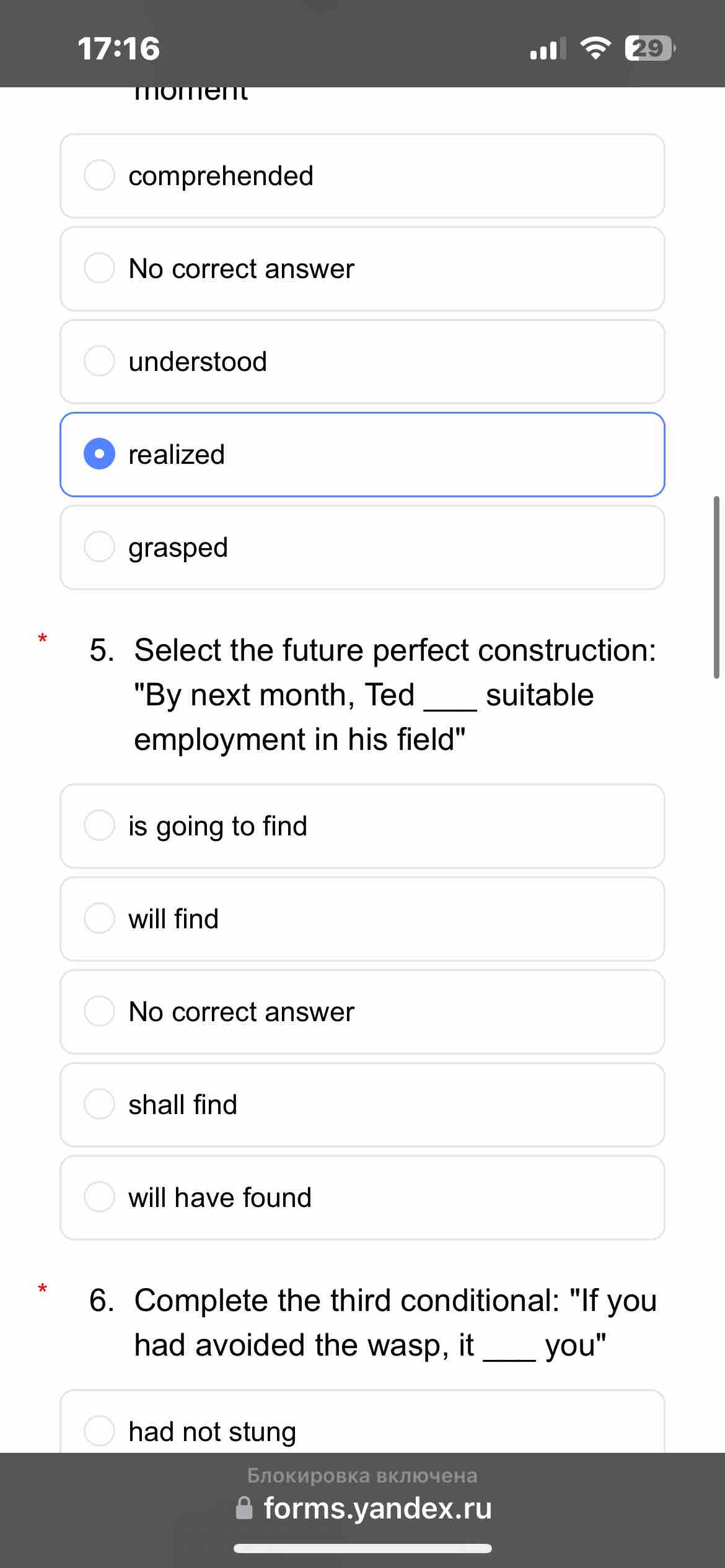Image resolution: width=725 pixels, height=1568 pixels.
Task: Tap the battery indicator showing 29
Action: point(649,48)
